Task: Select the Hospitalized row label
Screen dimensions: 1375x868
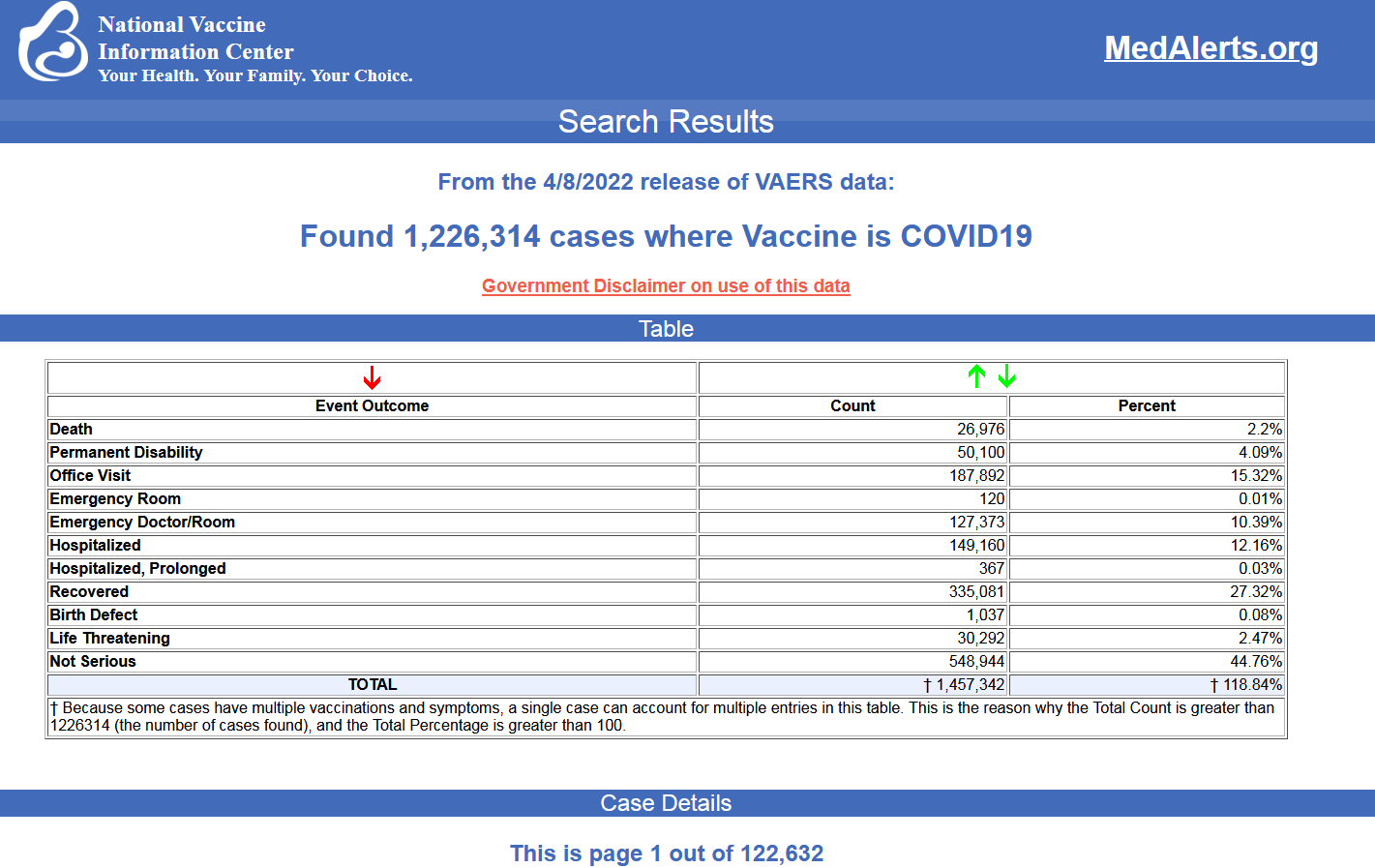Action: (95, 545)
